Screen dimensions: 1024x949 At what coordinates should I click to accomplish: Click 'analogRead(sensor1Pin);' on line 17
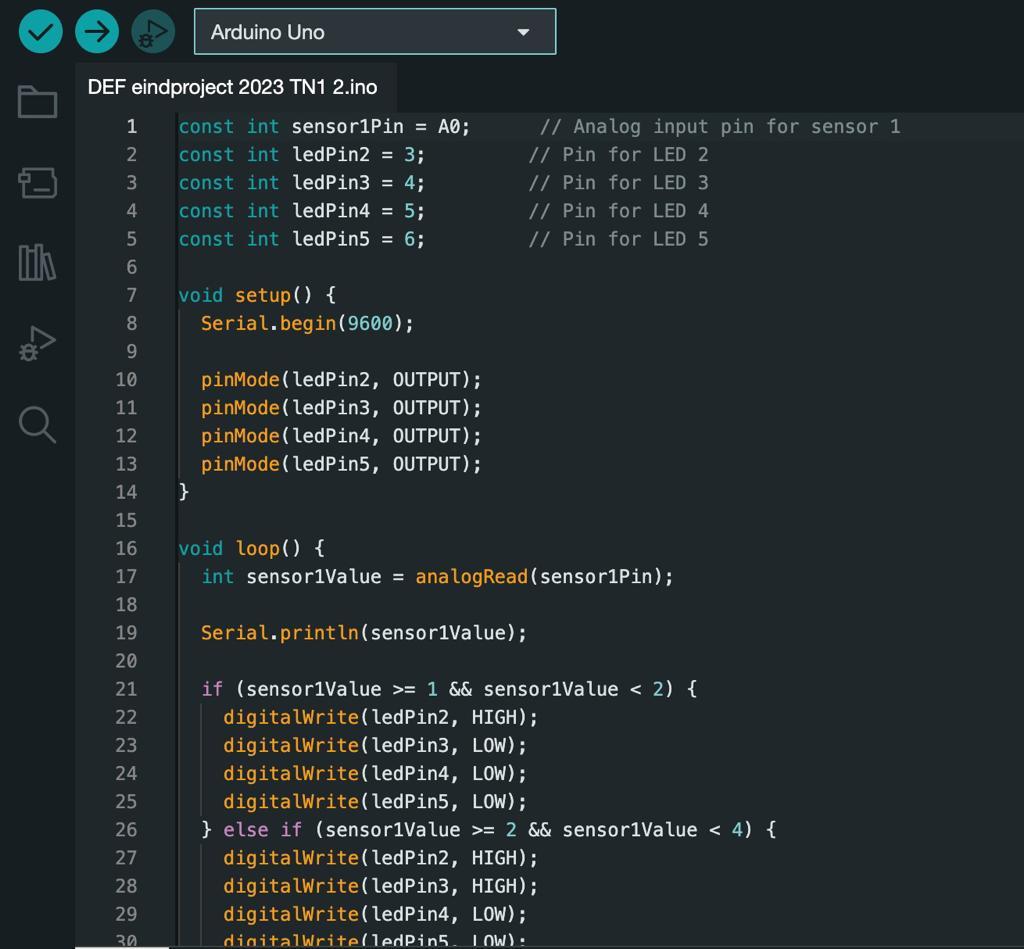coord(544,576)
